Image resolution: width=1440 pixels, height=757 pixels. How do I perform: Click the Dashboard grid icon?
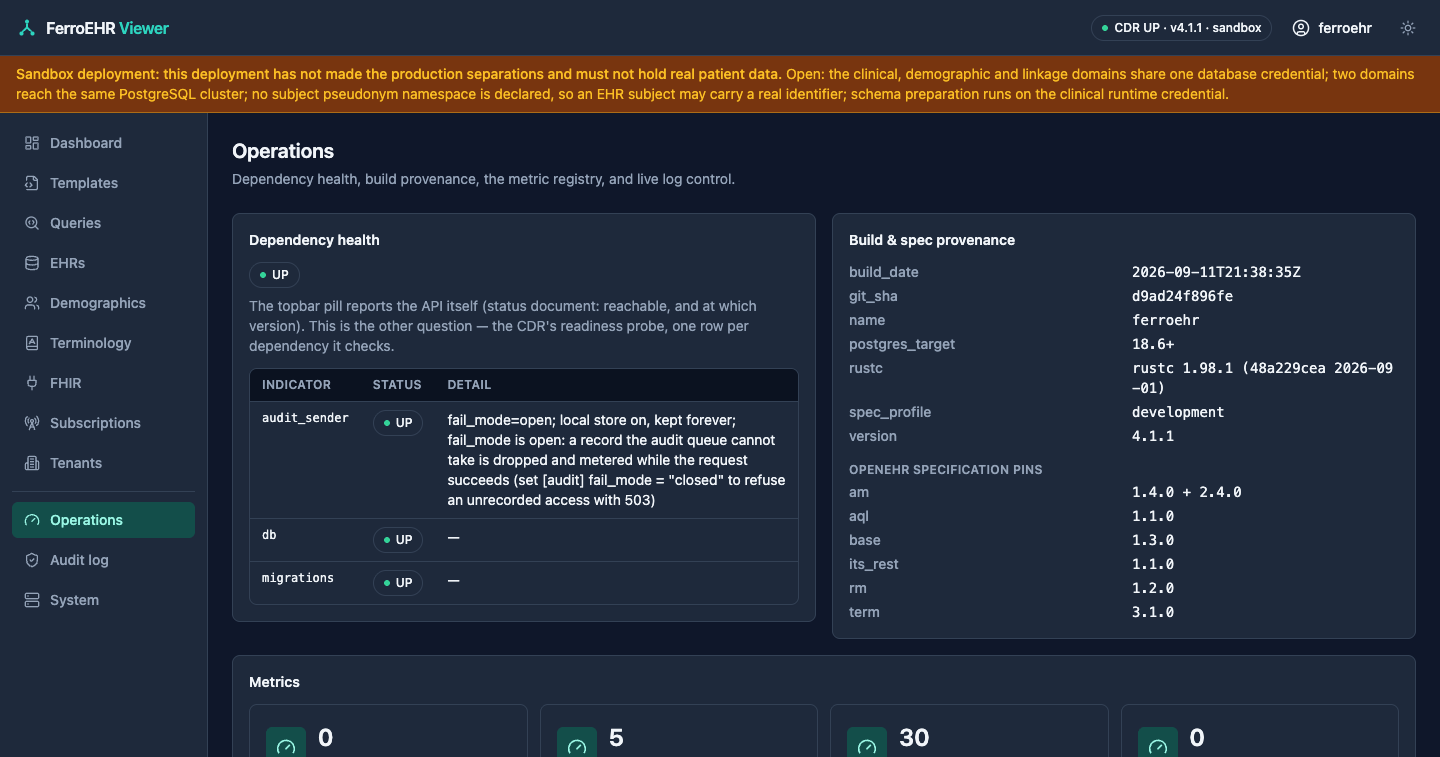coord(32,143)
